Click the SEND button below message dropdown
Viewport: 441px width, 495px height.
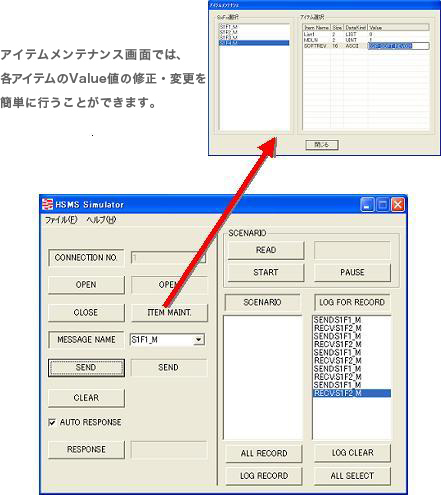(168, 367)
